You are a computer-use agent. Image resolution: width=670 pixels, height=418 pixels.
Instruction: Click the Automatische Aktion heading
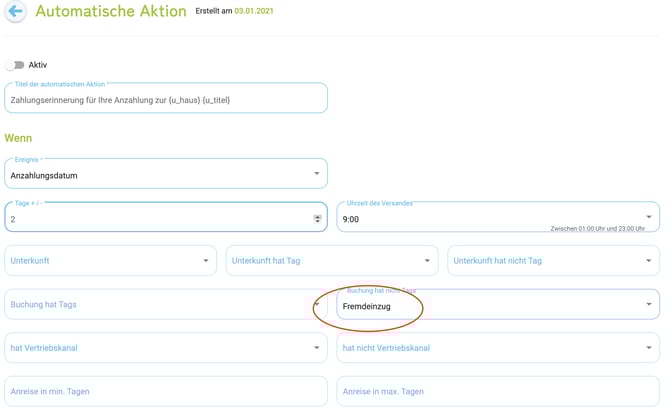[x=111, y=11]
